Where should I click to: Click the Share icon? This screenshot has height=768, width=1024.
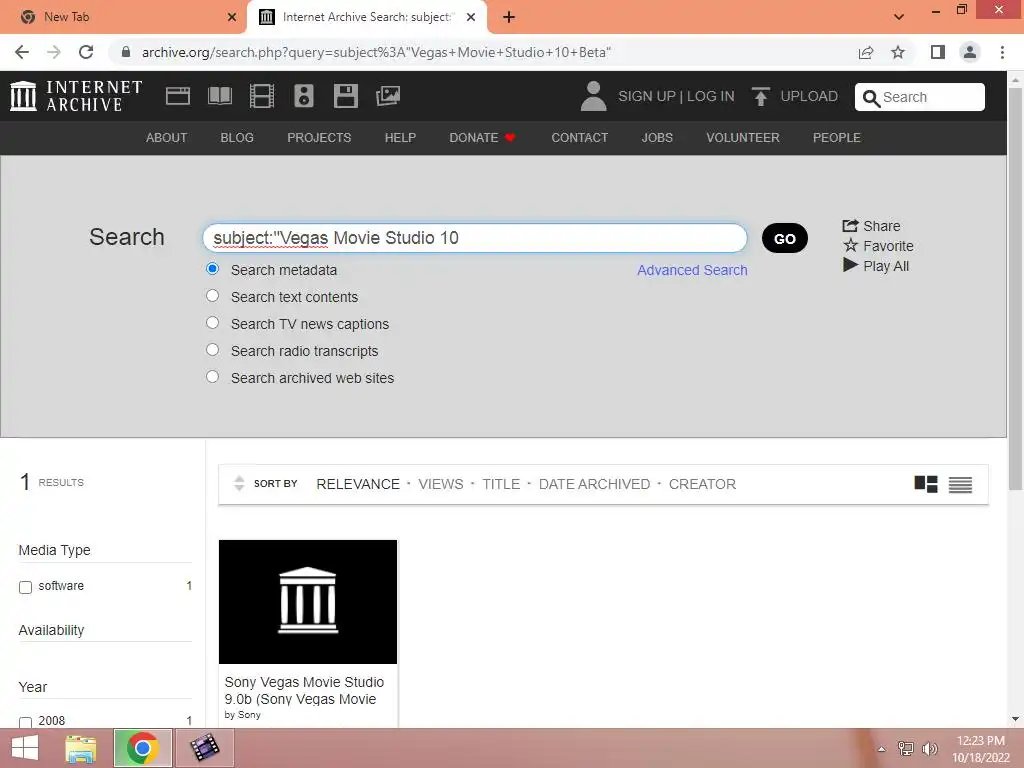(850, 225)
